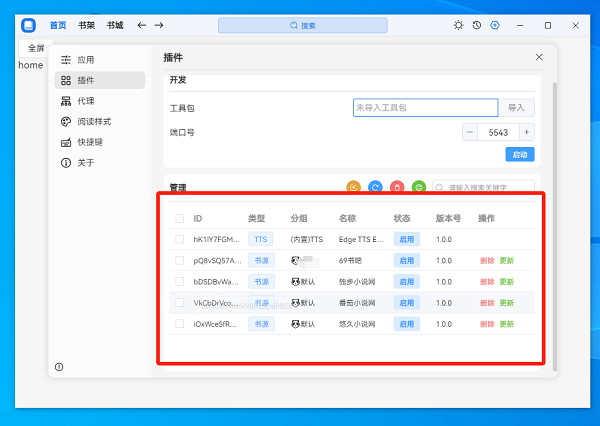
Task: Open the 关于 section
Action: tap(100, 163)
